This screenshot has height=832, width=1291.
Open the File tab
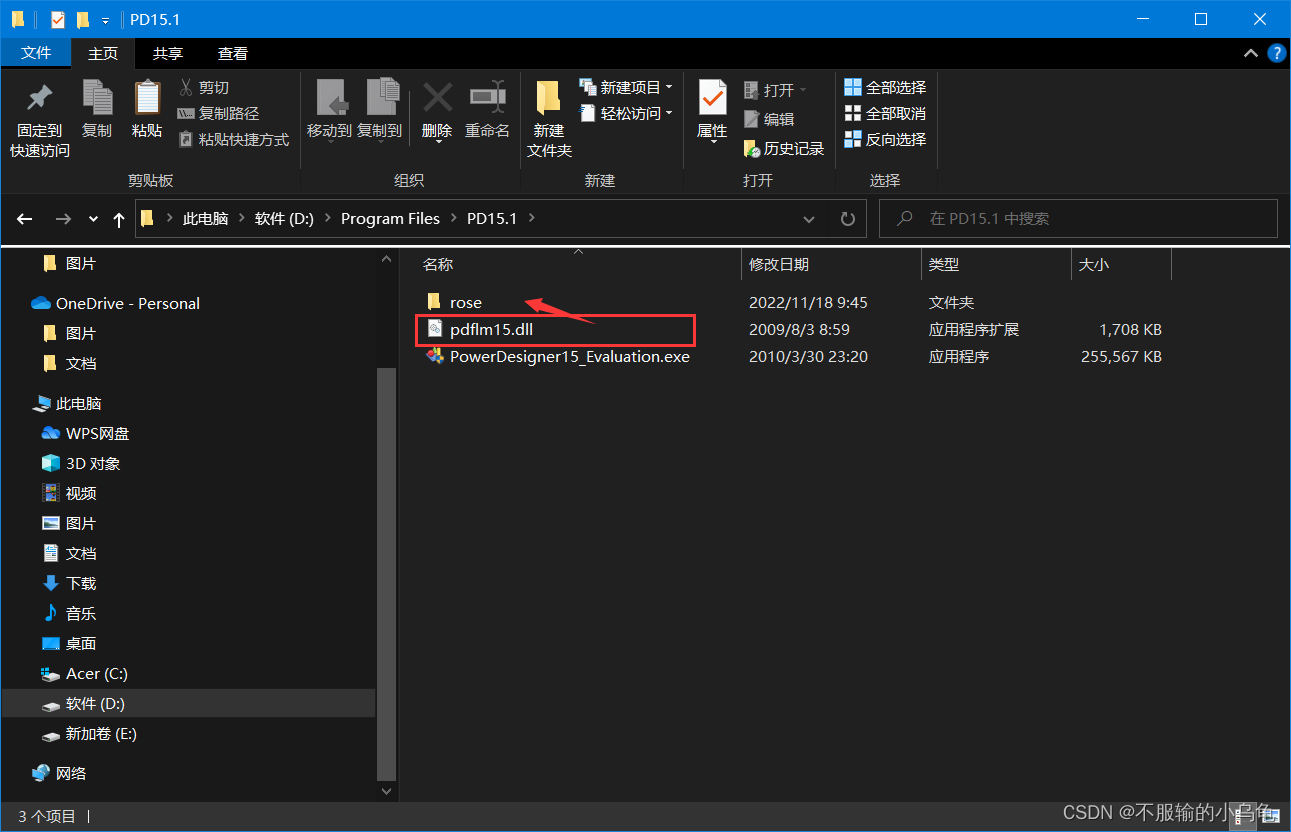pos(36,53)
